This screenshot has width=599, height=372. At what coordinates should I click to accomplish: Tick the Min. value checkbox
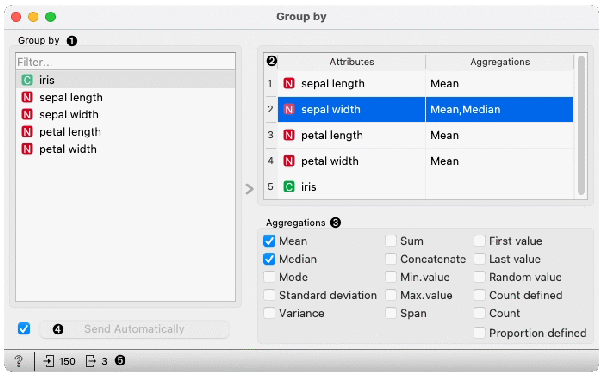pyautogui.click(x=390, y=277)
